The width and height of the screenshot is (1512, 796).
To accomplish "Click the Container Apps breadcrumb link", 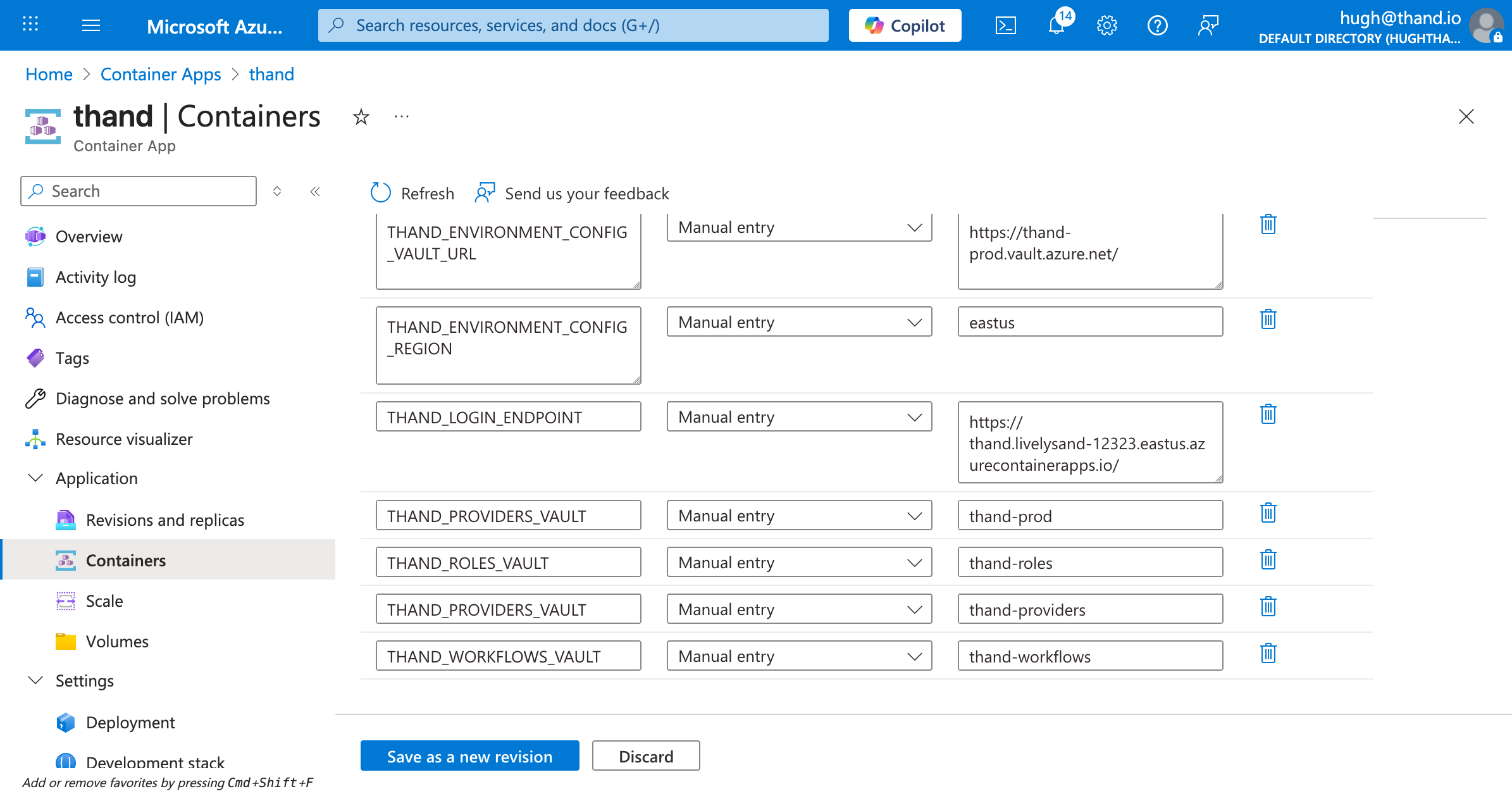I will click(161, 74).
